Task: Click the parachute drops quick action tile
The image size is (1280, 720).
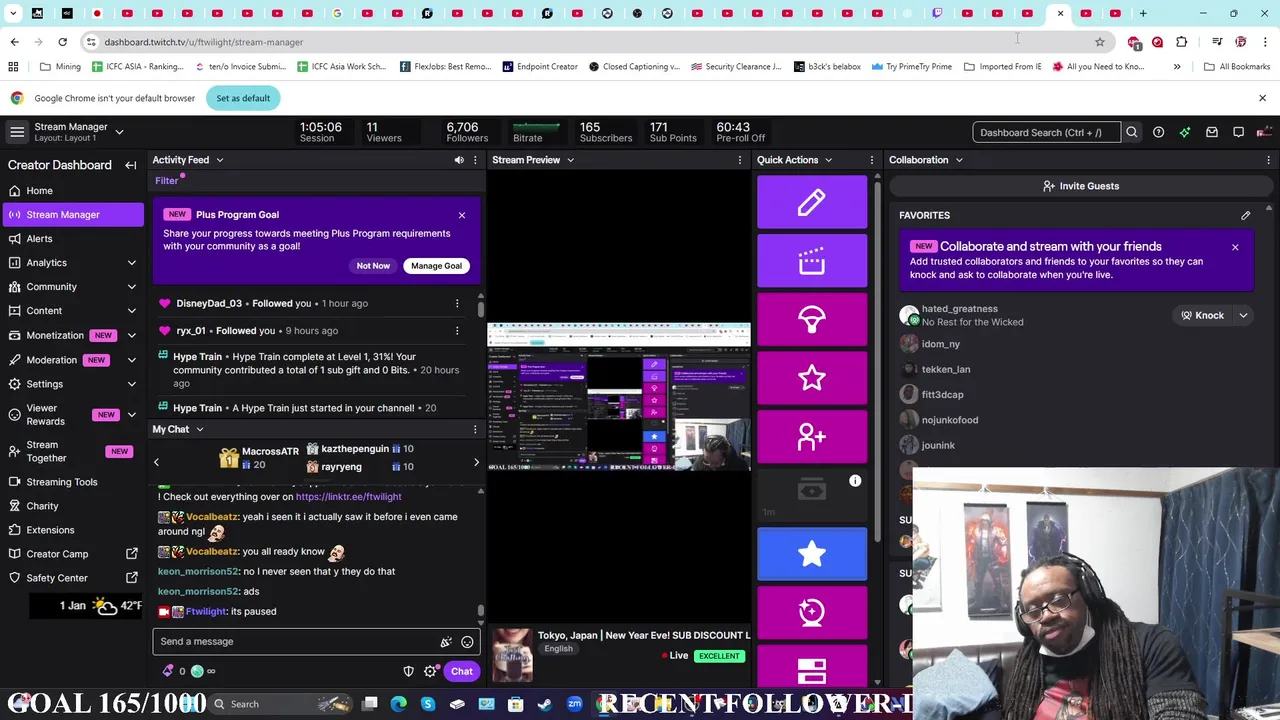Action: pyautogui.click(x=812, y=320)
